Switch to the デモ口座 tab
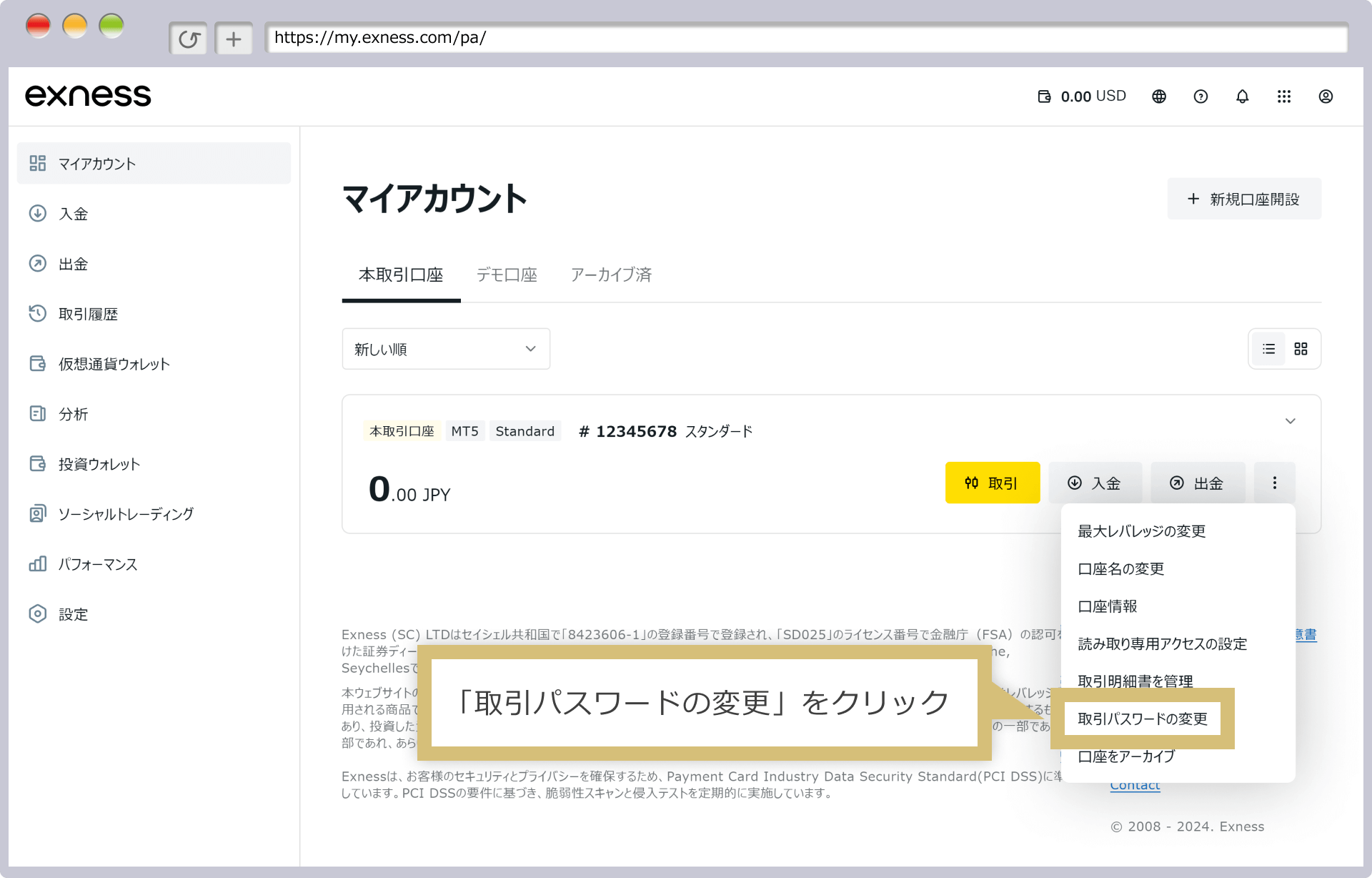This screenshot has width=1372, height=878. (507, 275)
